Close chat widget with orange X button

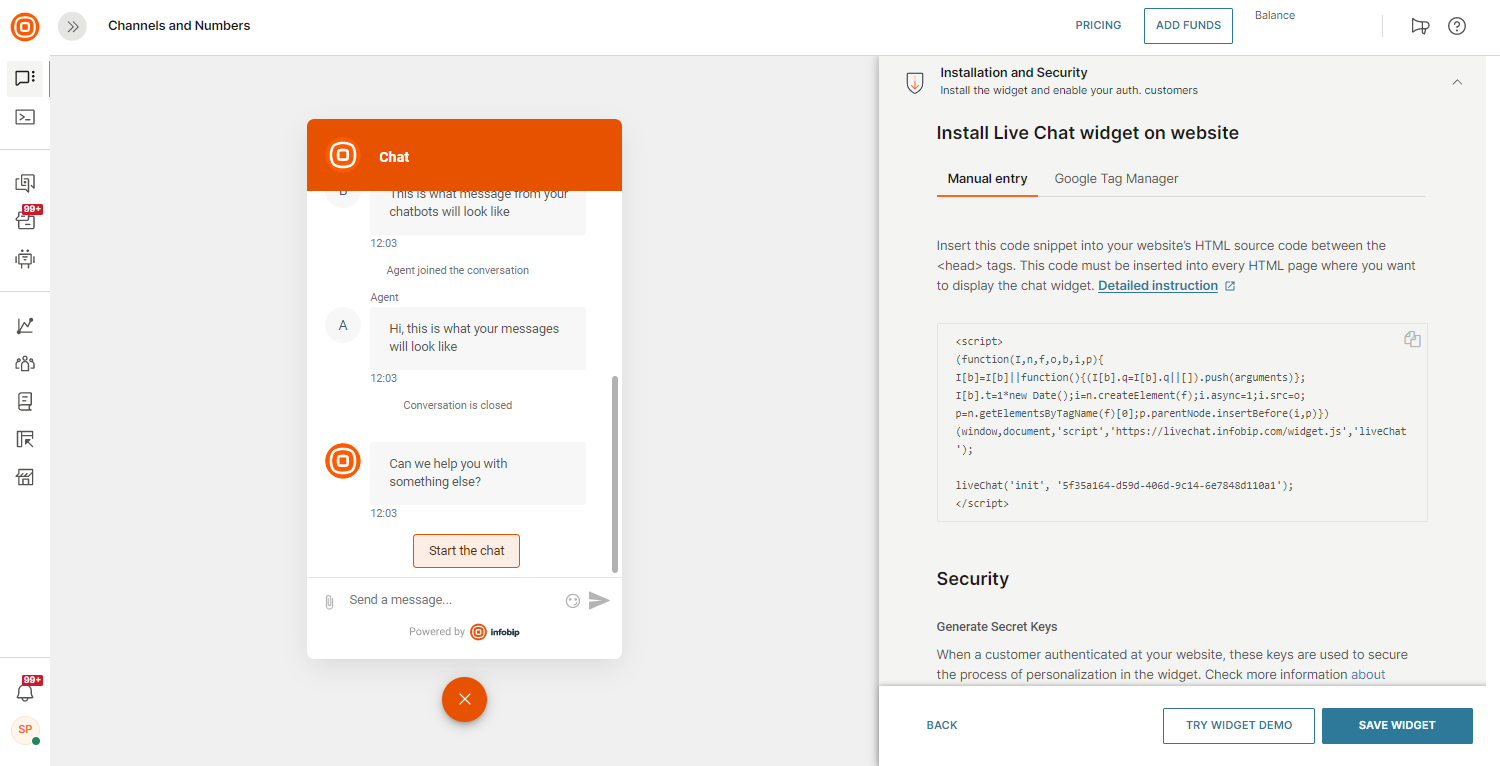[464, 699]
